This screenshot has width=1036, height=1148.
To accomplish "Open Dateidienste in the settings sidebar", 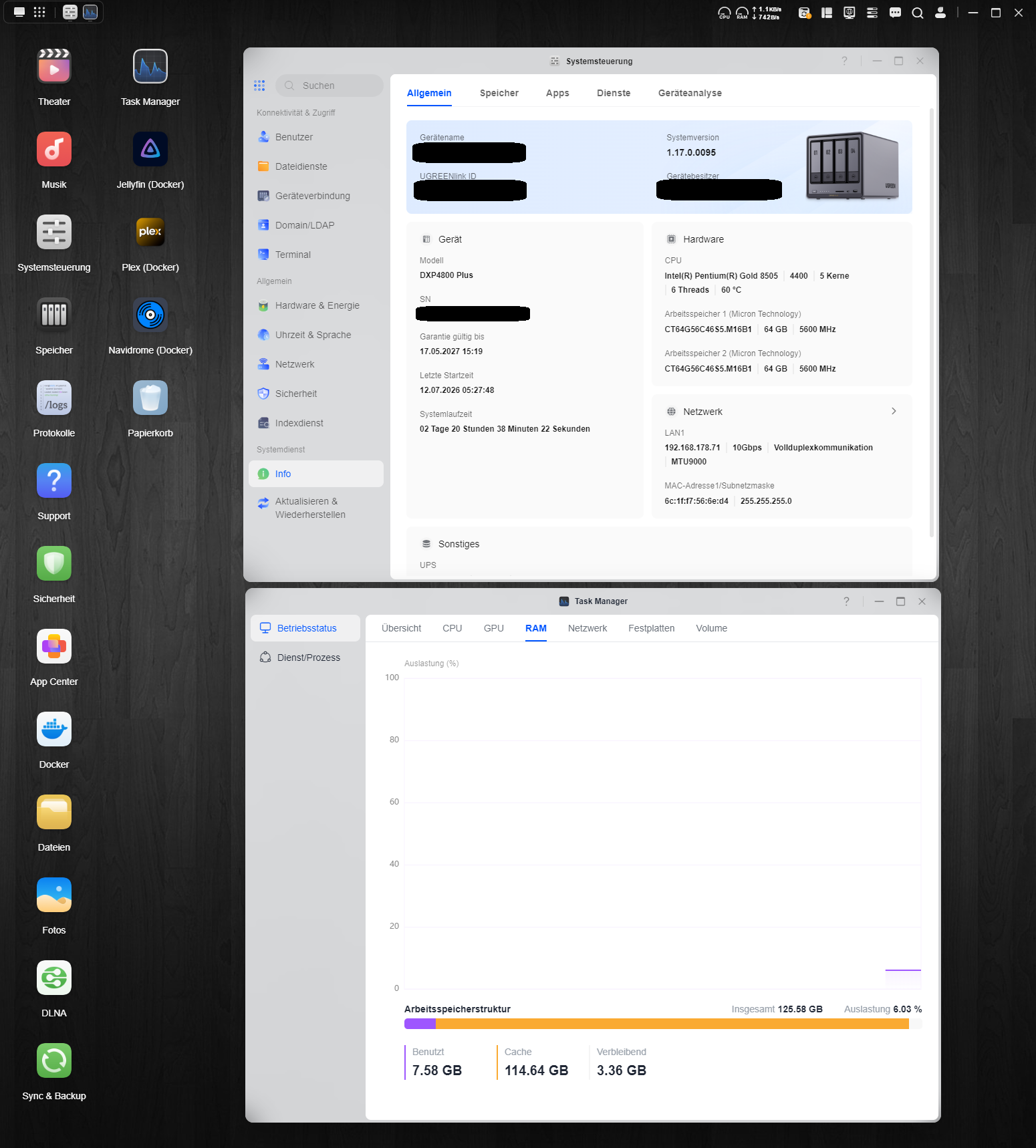I will tap(316, 166).
